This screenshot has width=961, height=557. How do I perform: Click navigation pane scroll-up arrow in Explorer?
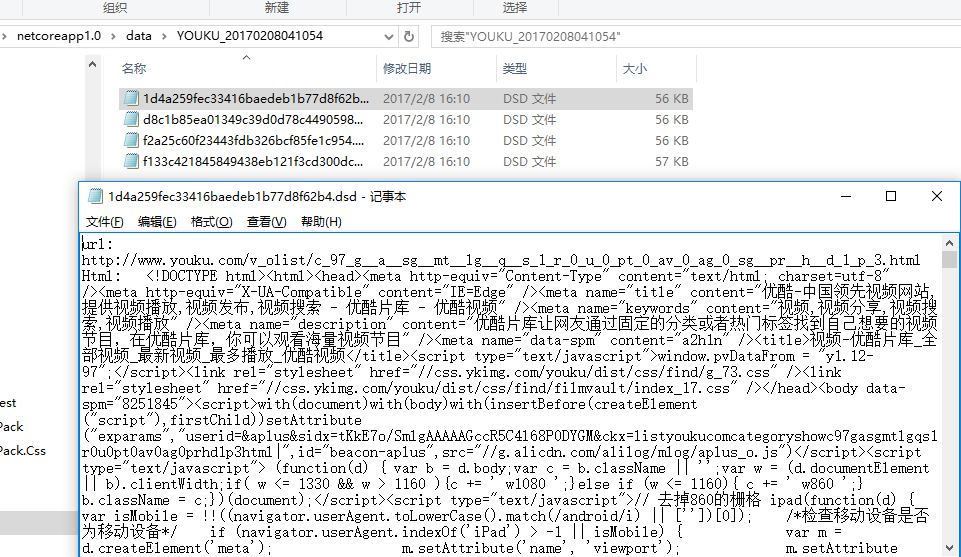click(x=93, y=64)
